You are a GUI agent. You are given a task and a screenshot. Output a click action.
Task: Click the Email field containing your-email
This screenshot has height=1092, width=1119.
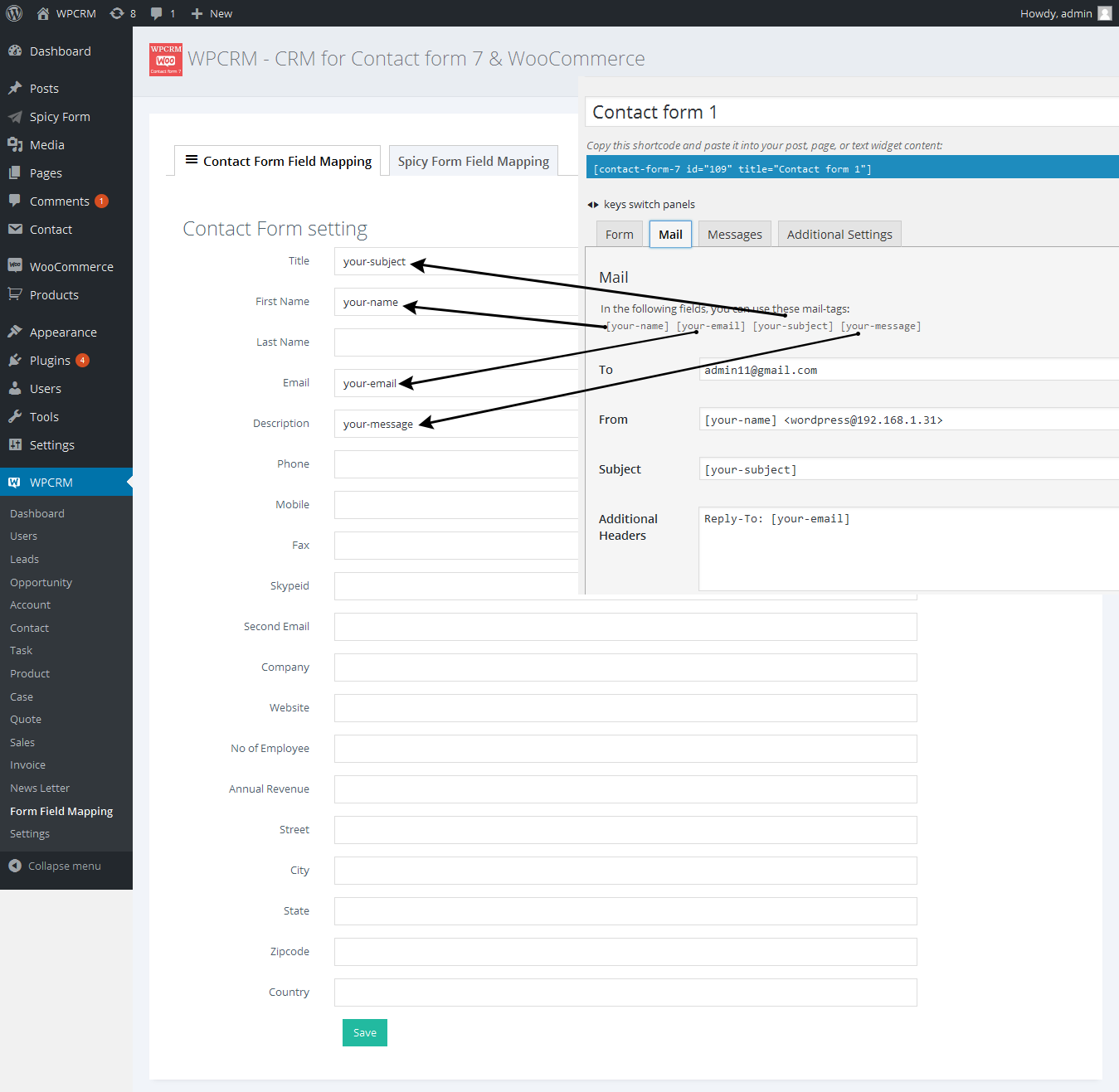[457, 383]
